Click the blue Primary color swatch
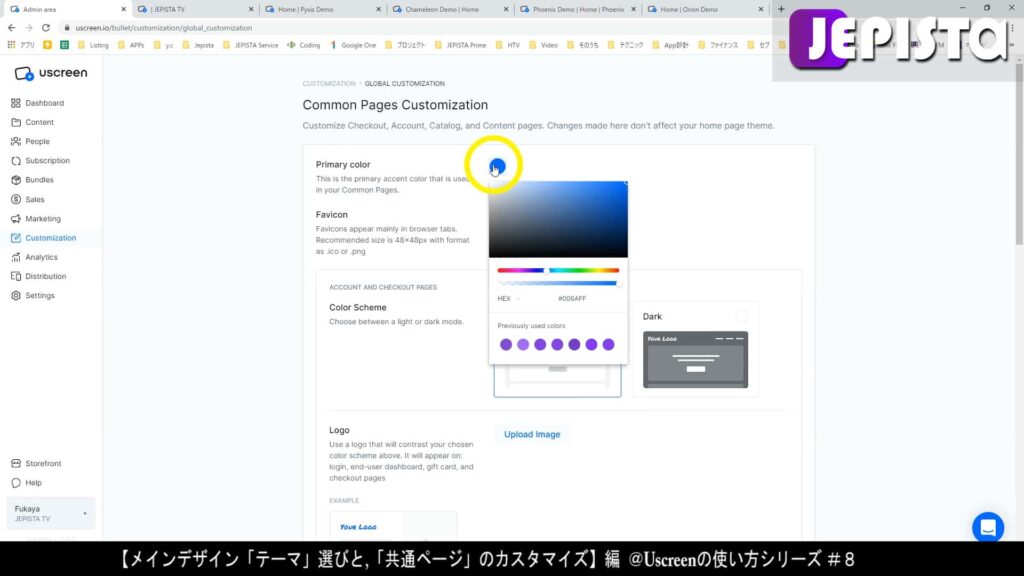 pyautogui.click(x=497, y=166)
